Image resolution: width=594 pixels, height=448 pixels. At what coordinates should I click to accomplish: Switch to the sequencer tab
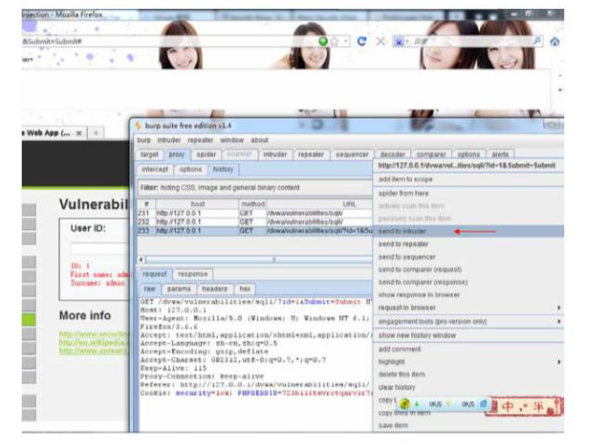[352, 155]
